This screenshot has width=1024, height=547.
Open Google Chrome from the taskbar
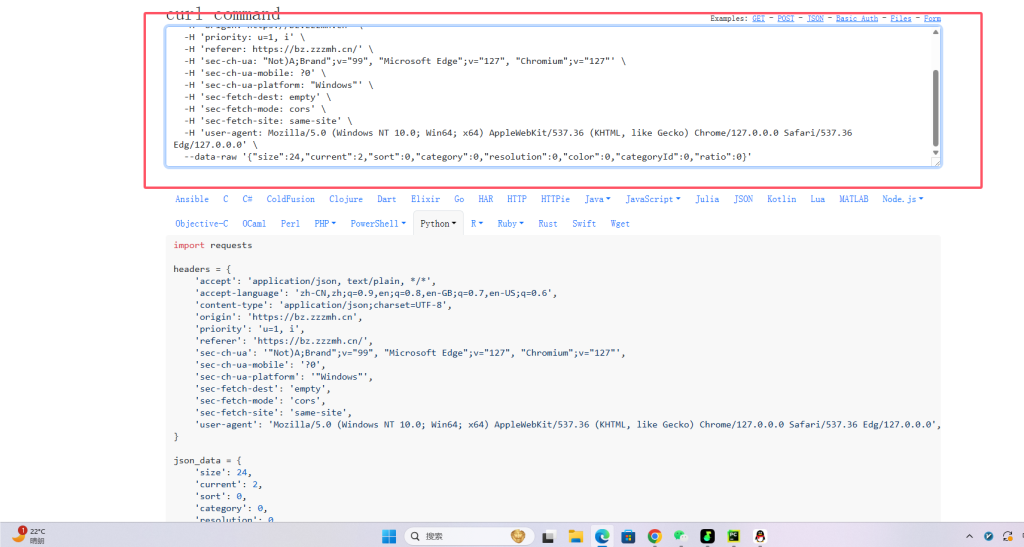(x=654, y=536)
